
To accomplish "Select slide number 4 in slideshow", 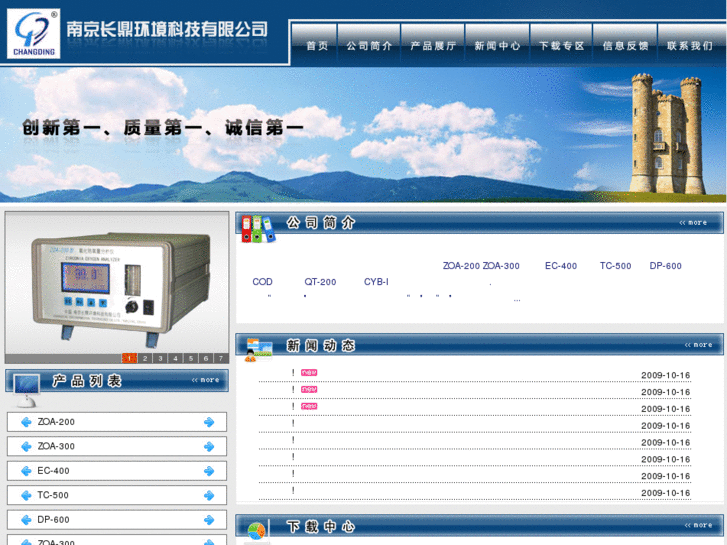I will coord(175,358).
